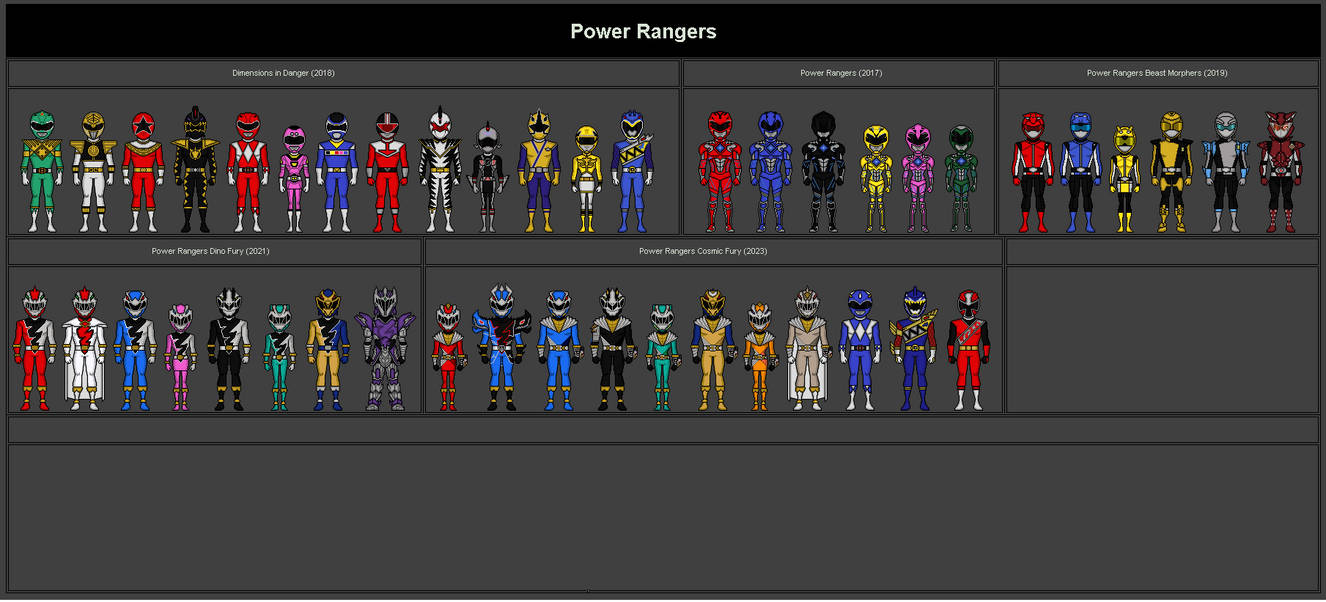Viewport: 1326px width, 602px height.
Task: Click the green Dino Fury ranger
Action: point(280,357)
